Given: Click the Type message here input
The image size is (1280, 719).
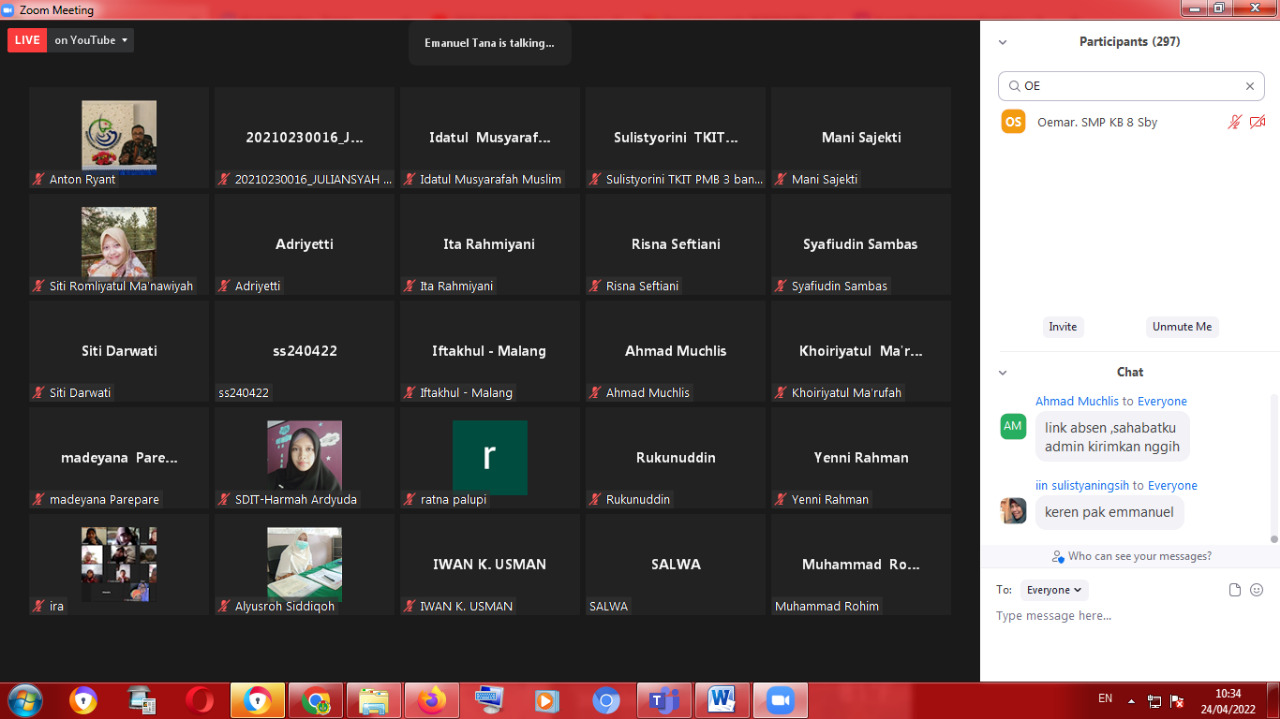Looking at the screenshot, I should point(1130,616).
